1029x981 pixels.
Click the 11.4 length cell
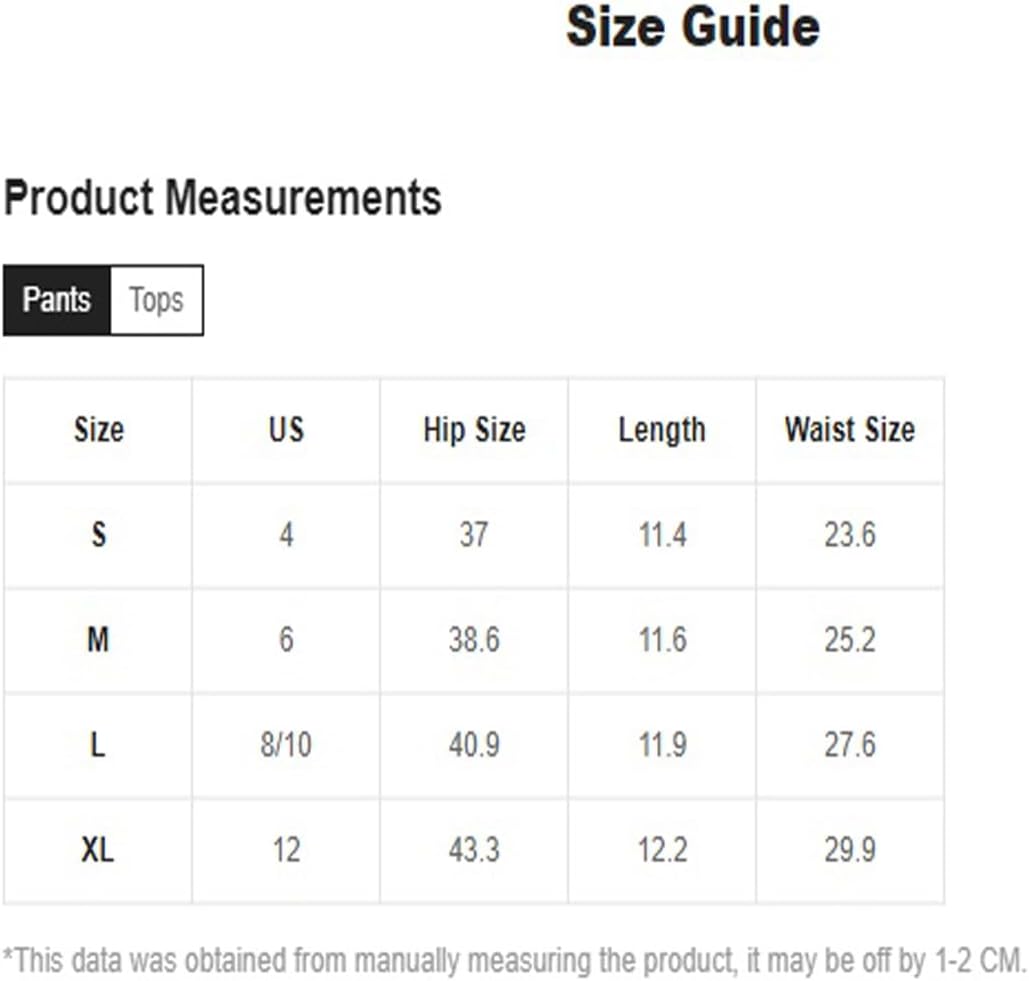(x=663, y=535)
